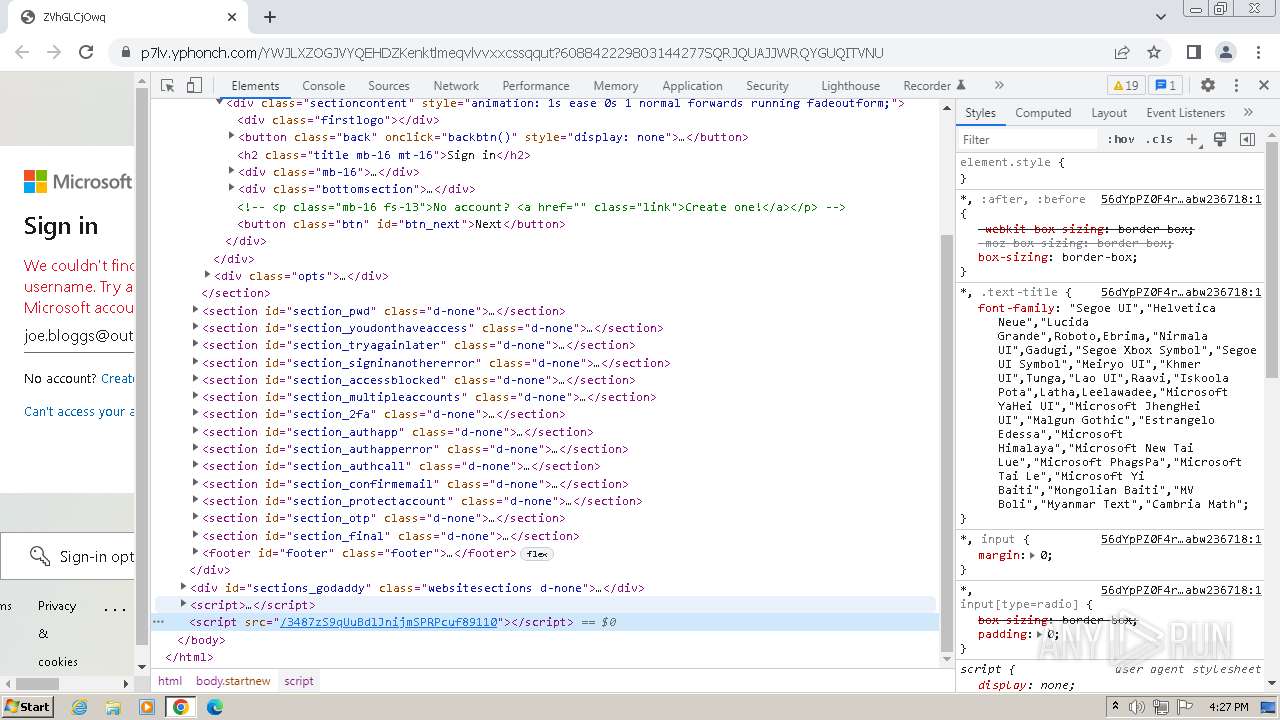Close the DevTools panel
The width and height of the screenshot is (1280, 720).
[x=1263, y=86]
